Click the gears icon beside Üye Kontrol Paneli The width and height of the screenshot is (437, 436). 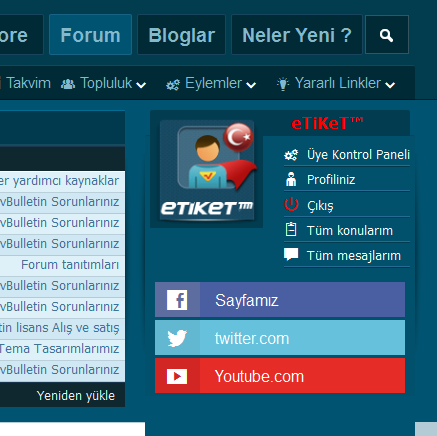(291, 155)
